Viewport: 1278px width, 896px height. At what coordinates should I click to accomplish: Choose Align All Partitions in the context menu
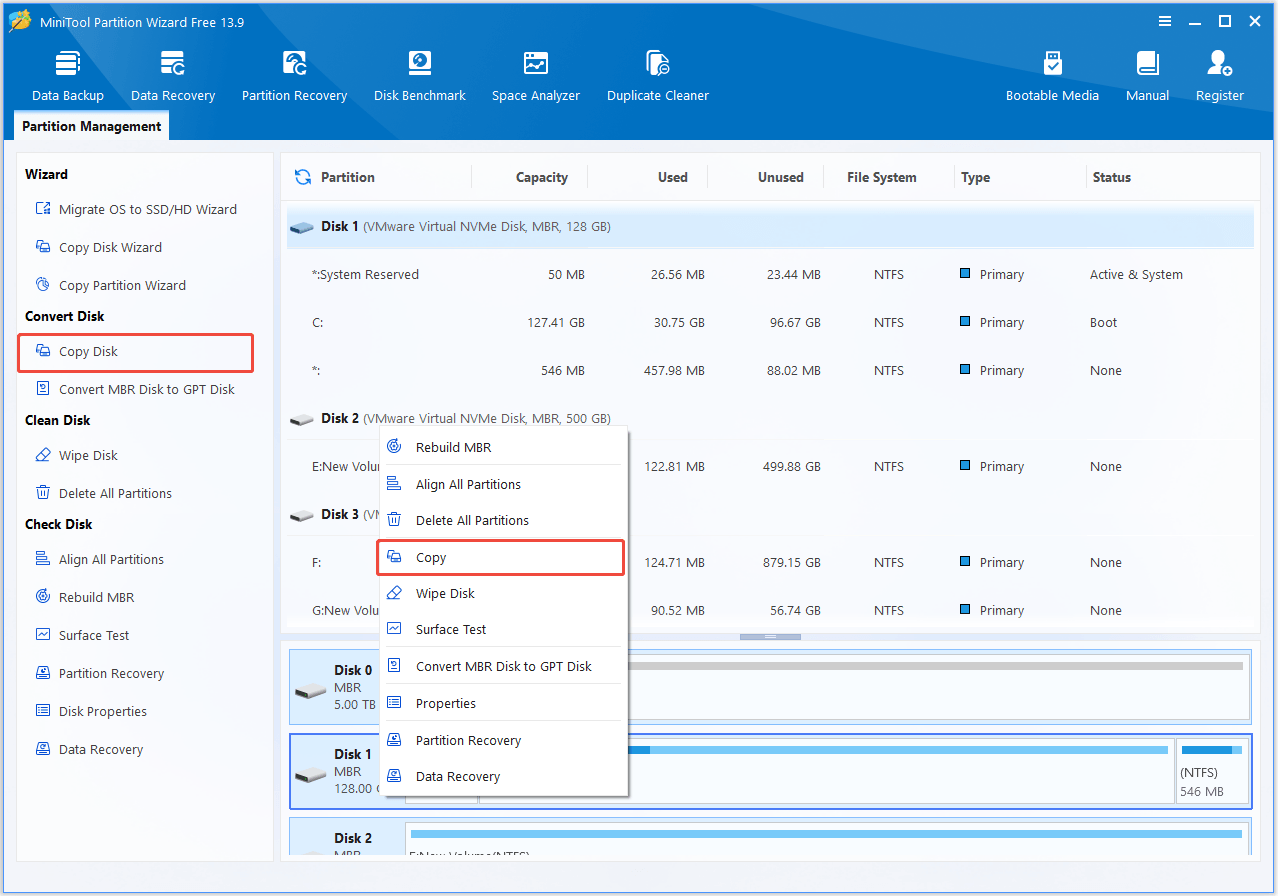click(503, 484)
